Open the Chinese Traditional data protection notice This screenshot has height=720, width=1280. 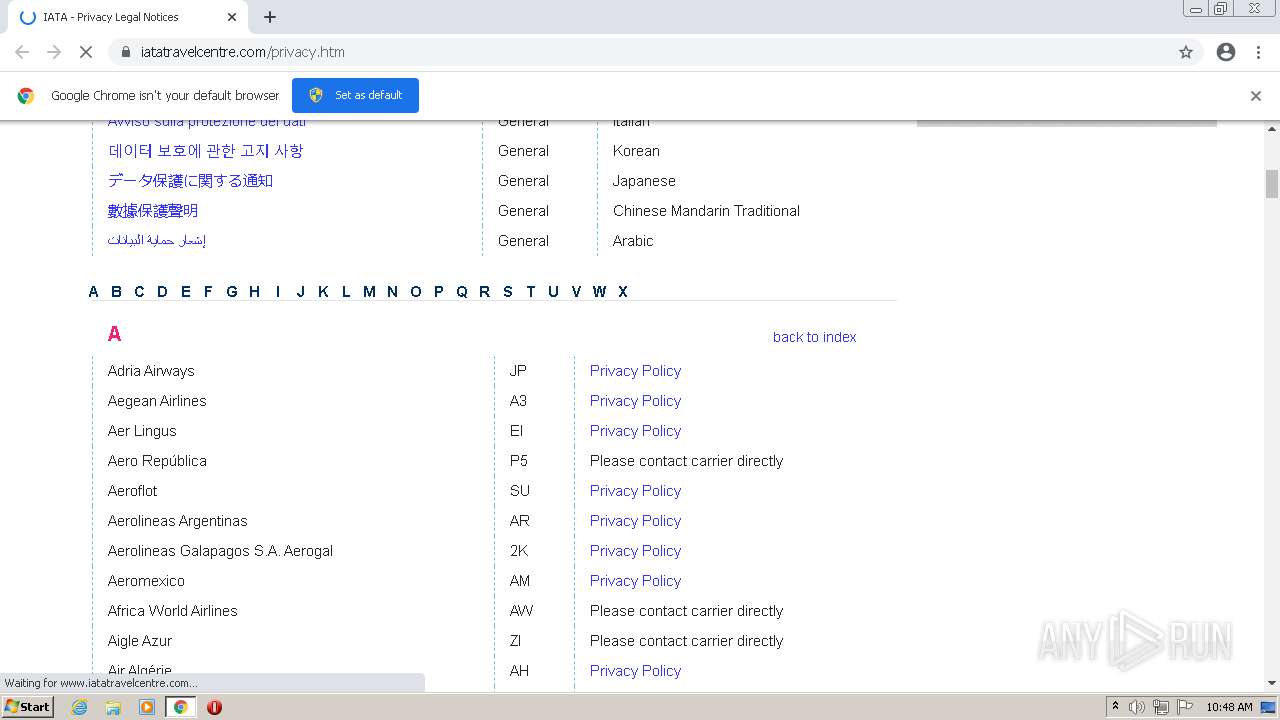pos(153,211)
